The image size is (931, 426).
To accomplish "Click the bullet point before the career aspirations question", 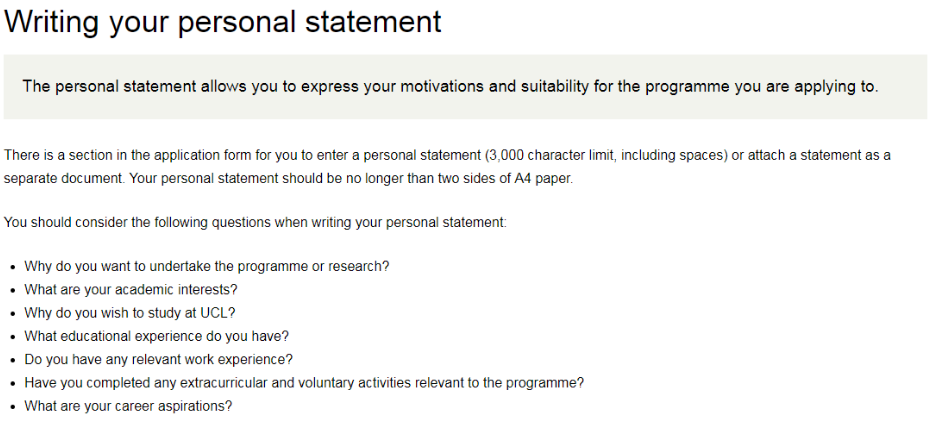I will tap(11, 407).
